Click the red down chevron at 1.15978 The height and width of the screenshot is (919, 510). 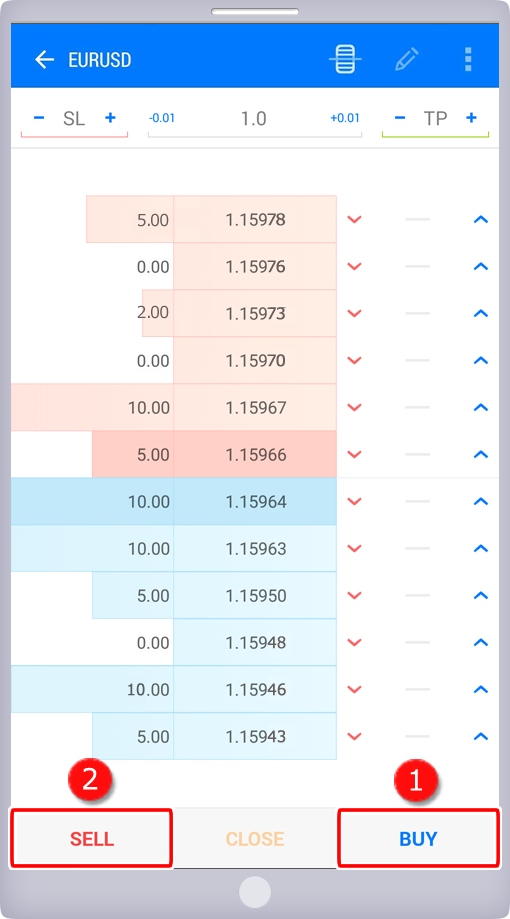(x=355, y=219)
